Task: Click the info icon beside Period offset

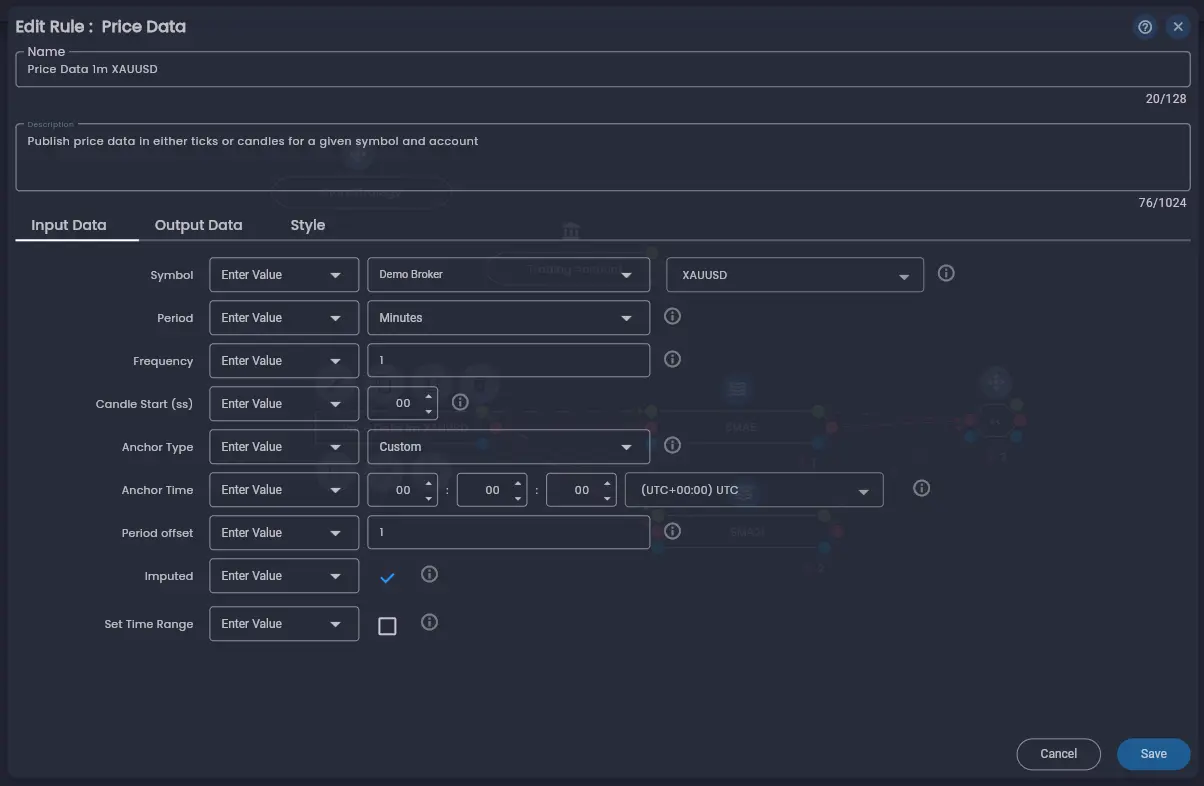Action: [x=672, y=531]
